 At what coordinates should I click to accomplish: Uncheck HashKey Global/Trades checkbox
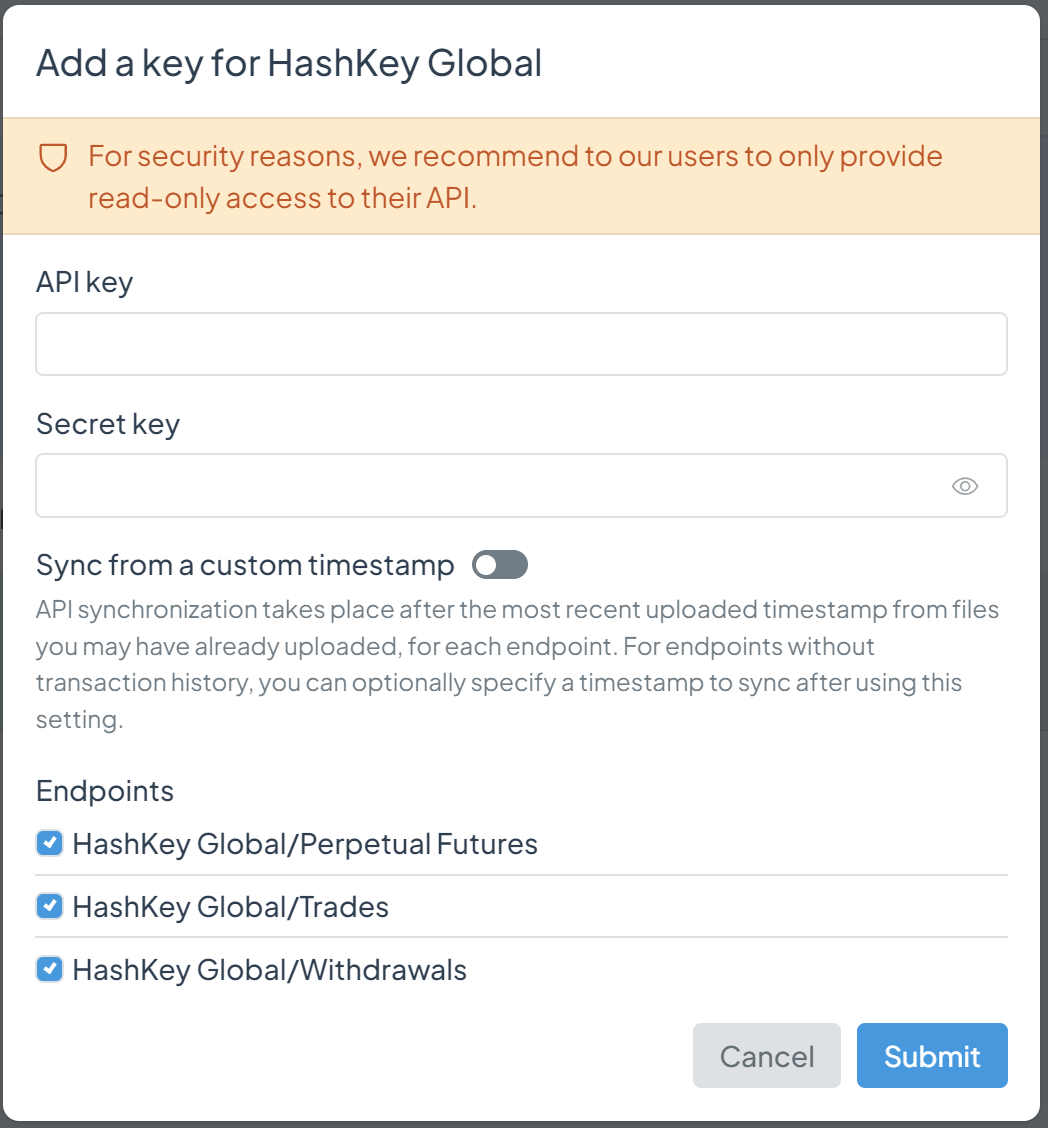point(49,906)
